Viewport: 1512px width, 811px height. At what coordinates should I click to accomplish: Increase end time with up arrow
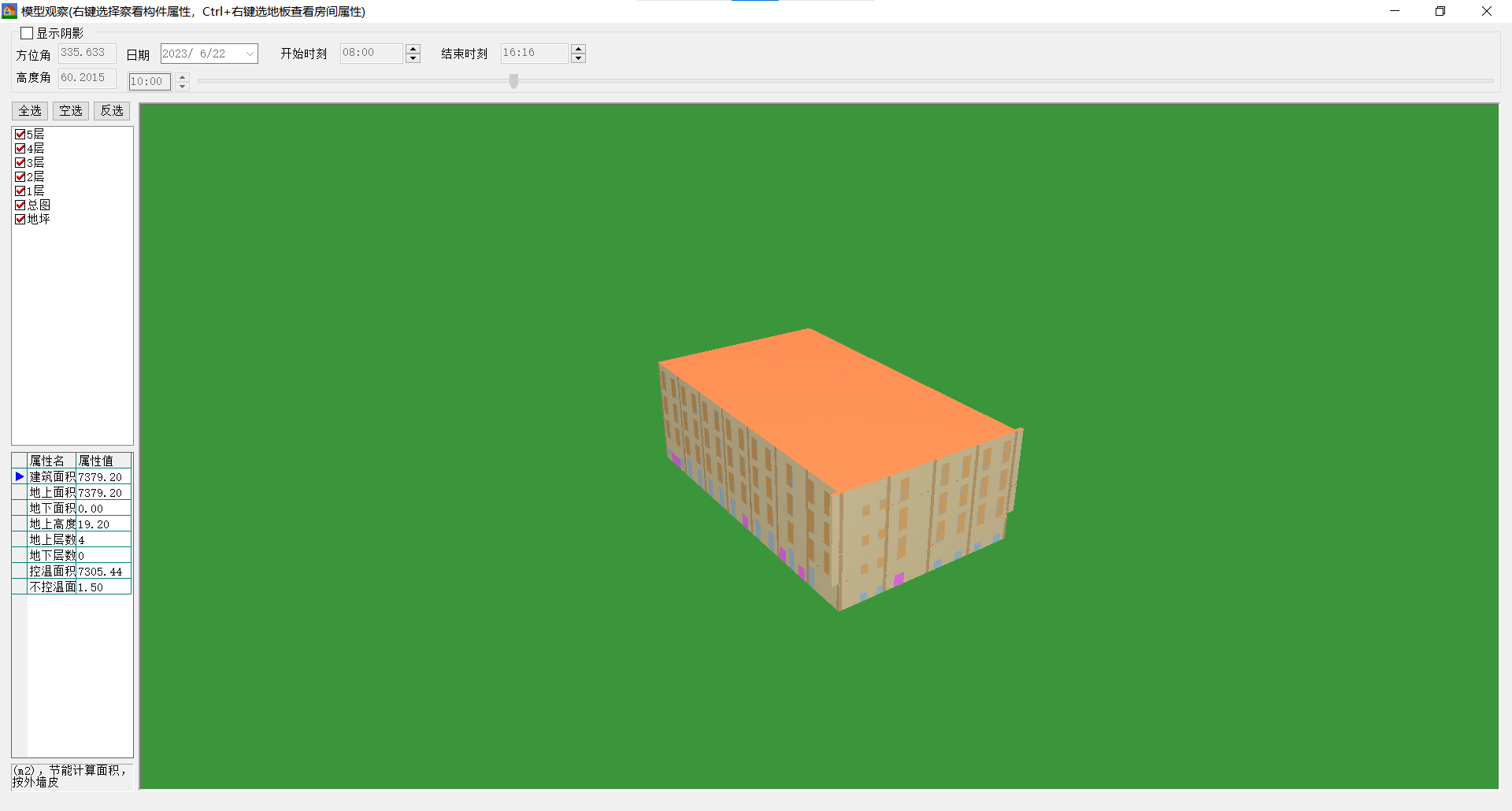click(x=579, y=49)
